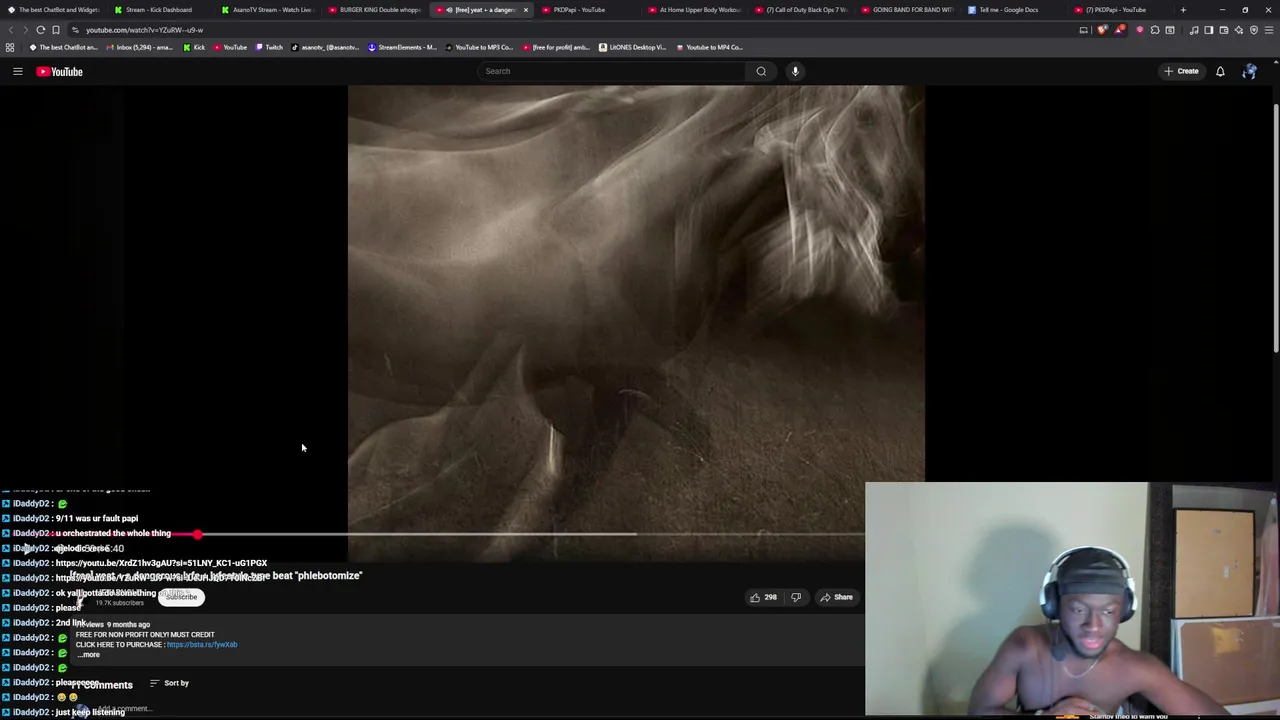Open The best ChatBot bookmark

point(64,47)
